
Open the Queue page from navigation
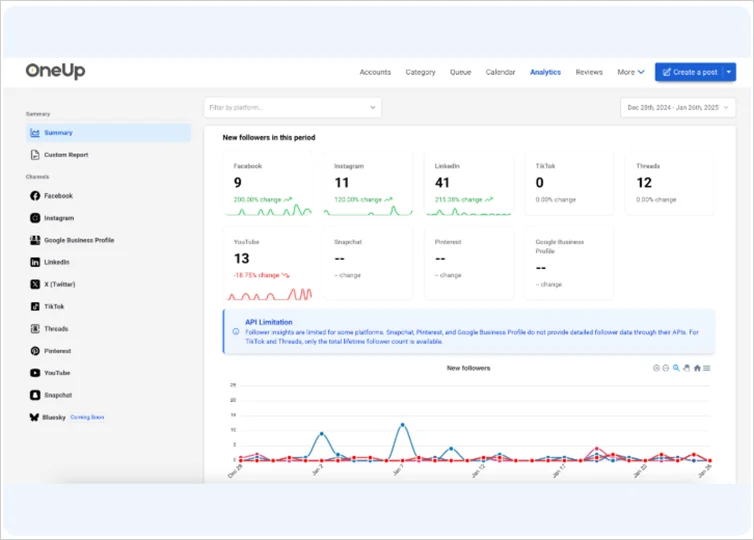460,72
